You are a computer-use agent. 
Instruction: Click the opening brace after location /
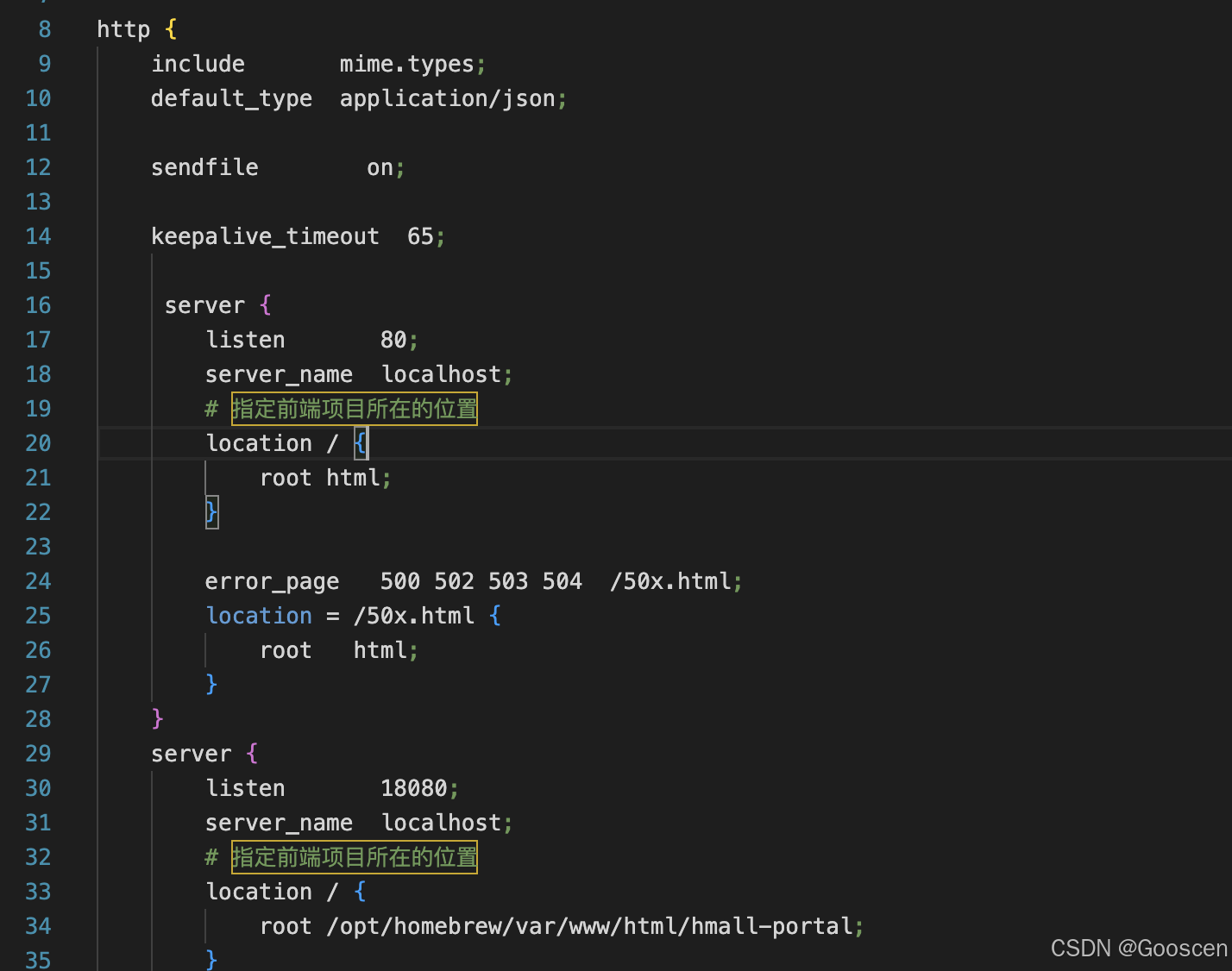361,442
